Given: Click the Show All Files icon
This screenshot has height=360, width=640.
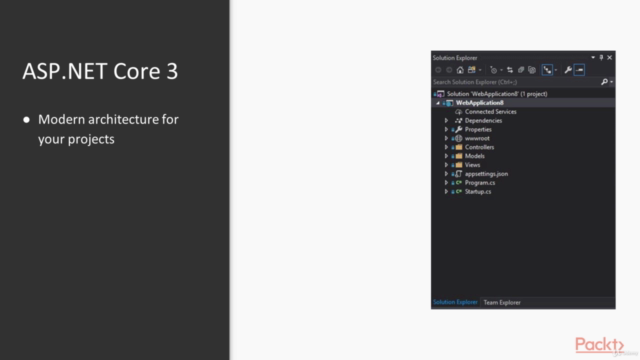Looking at the screenshot, I should click(532, 70).
